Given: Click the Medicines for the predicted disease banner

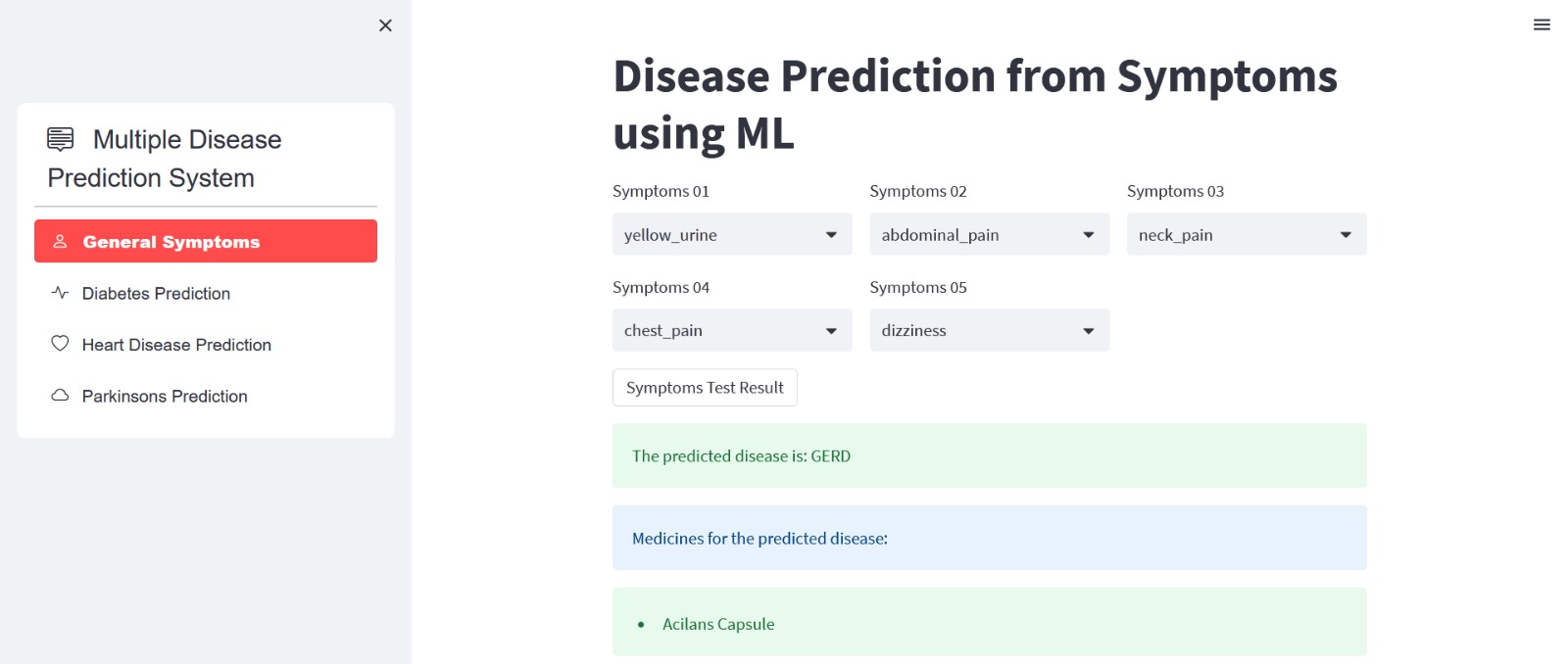Looking at the screenshot, I should [989, 539].
